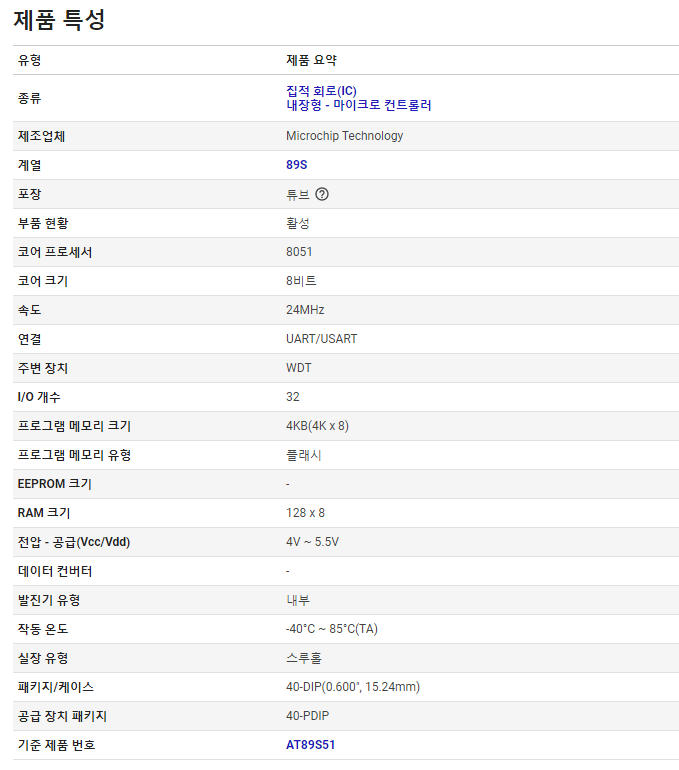
Task: Select the 24MHz speed value
Action: click(305, 310)
